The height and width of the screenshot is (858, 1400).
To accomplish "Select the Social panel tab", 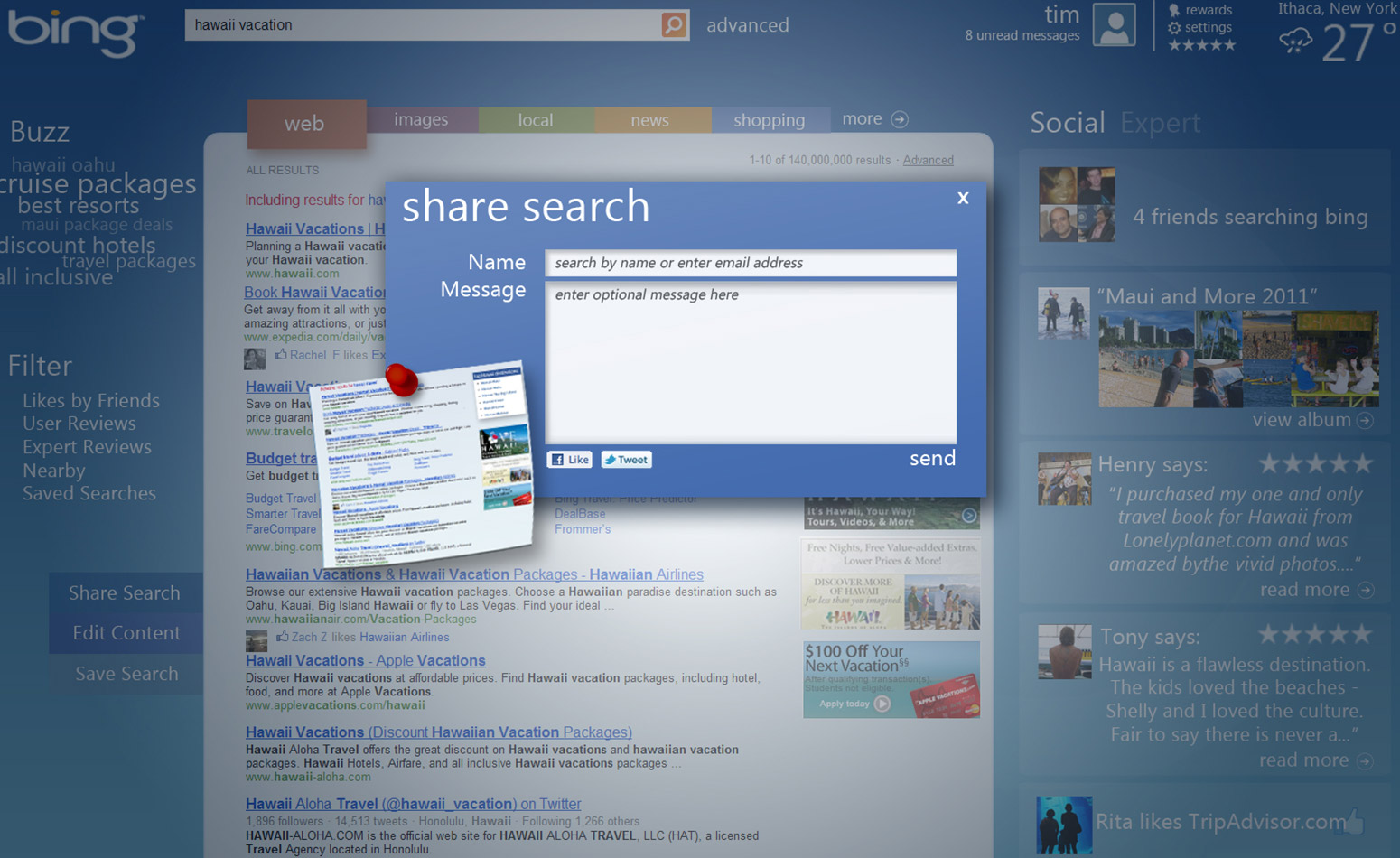I will pyautogui.click(x=1068, y=122).
